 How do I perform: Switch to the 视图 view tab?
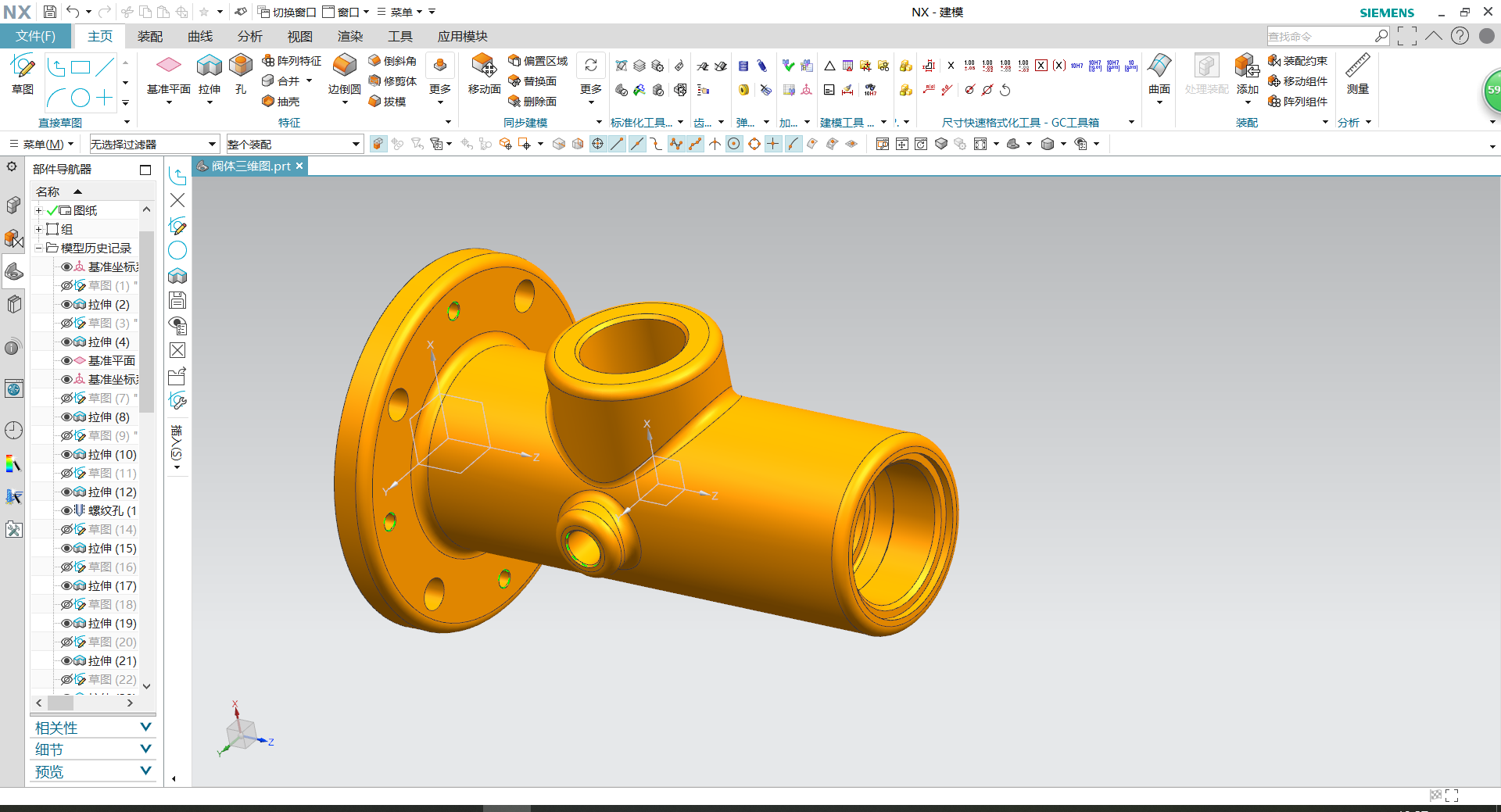[x=300, y=37]
